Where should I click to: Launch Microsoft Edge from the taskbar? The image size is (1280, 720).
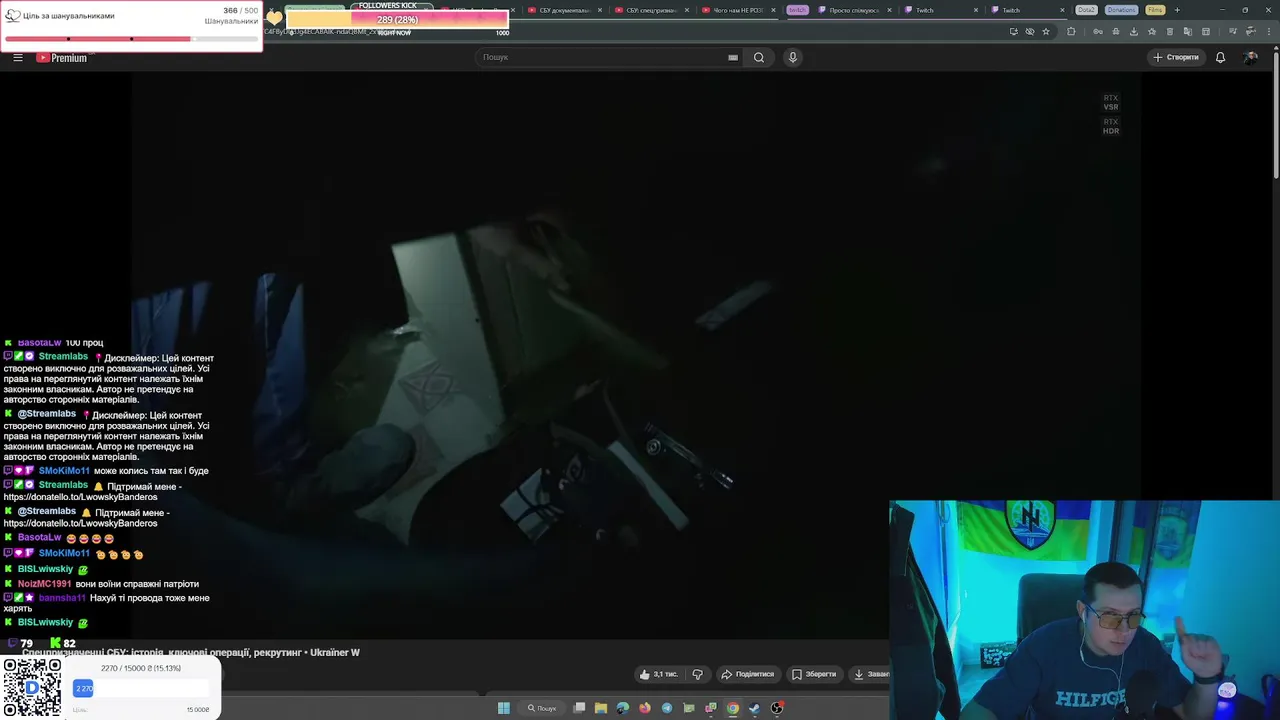(x=623, y=708)
